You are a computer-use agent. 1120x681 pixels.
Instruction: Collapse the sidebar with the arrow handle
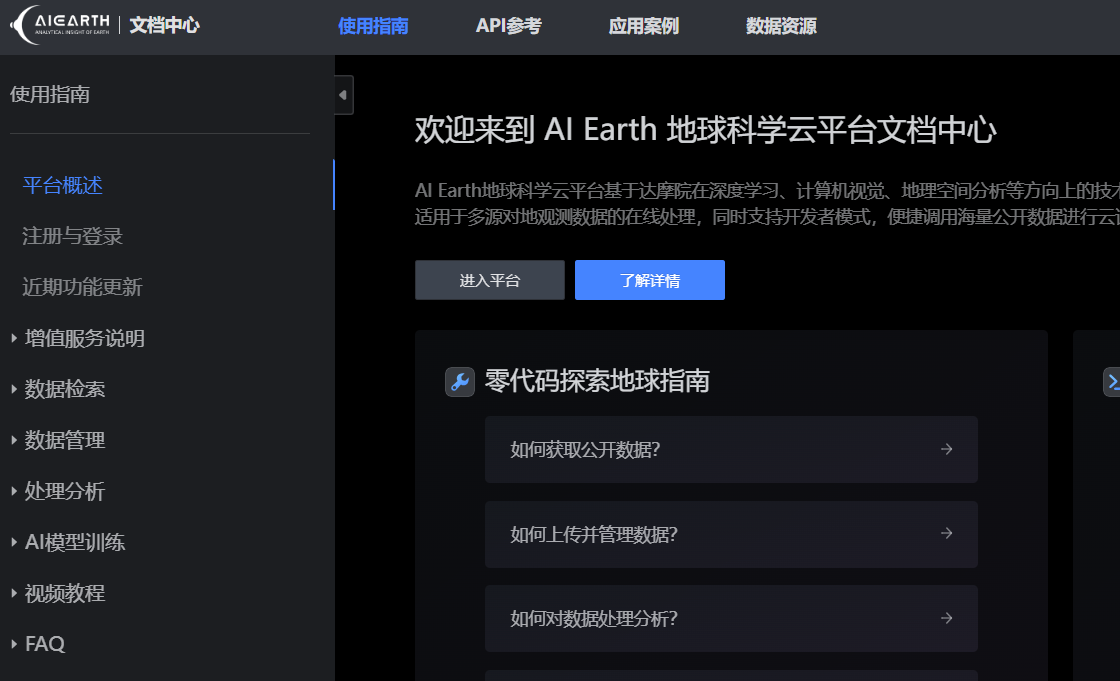(x=344, y=95)
